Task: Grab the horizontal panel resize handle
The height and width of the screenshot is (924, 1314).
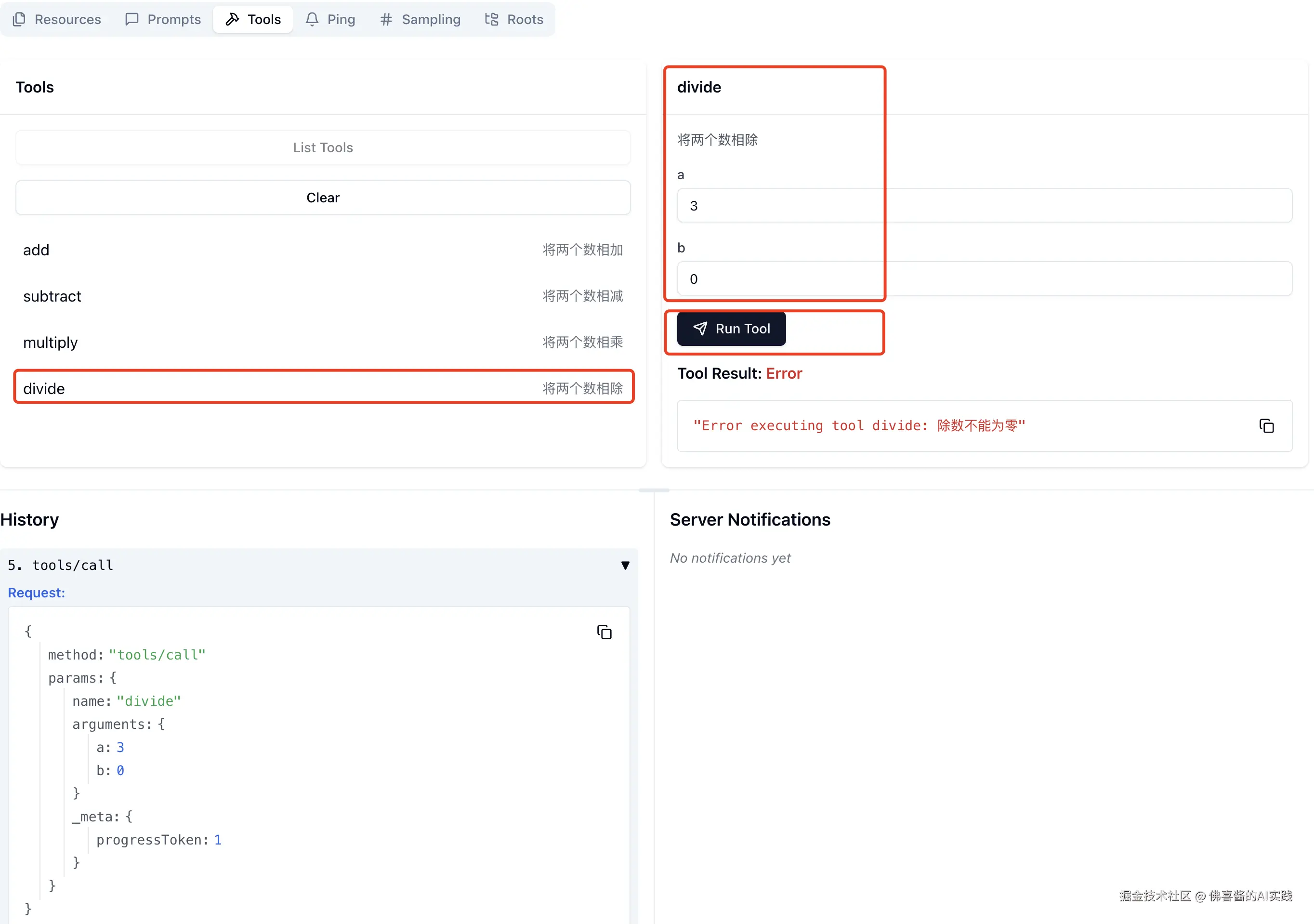Action: [654, 490]
